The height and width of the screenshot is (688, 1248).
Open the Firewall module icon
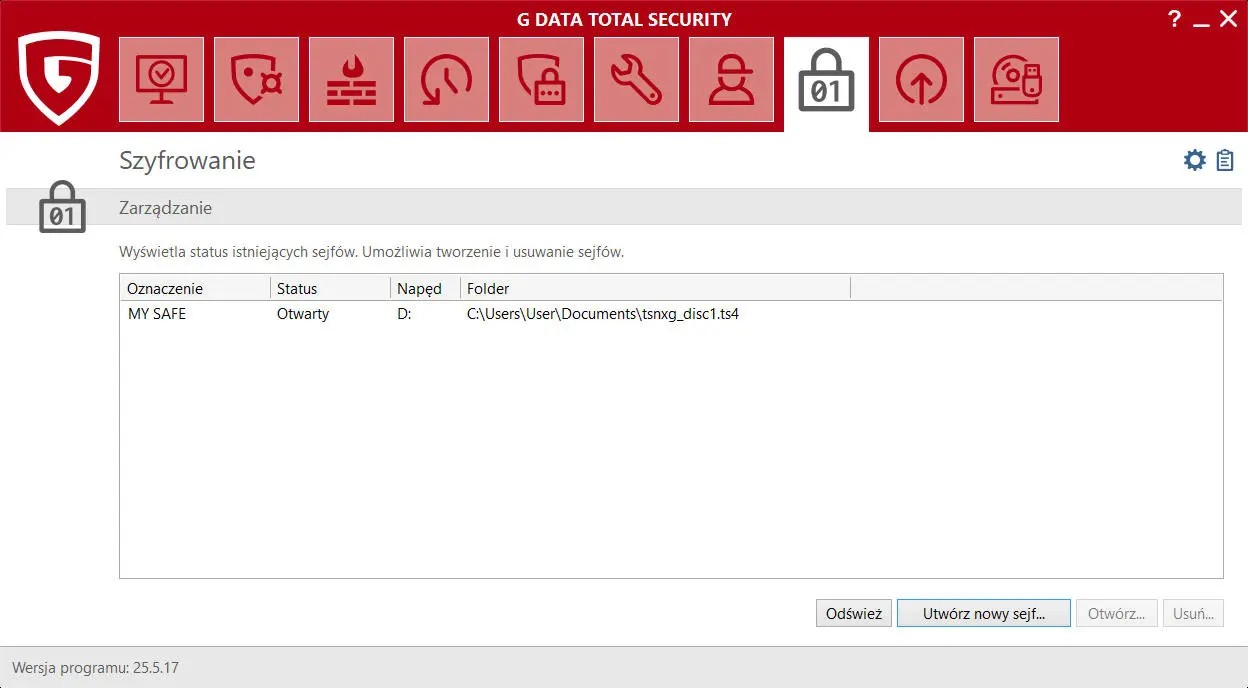point(351,81)
